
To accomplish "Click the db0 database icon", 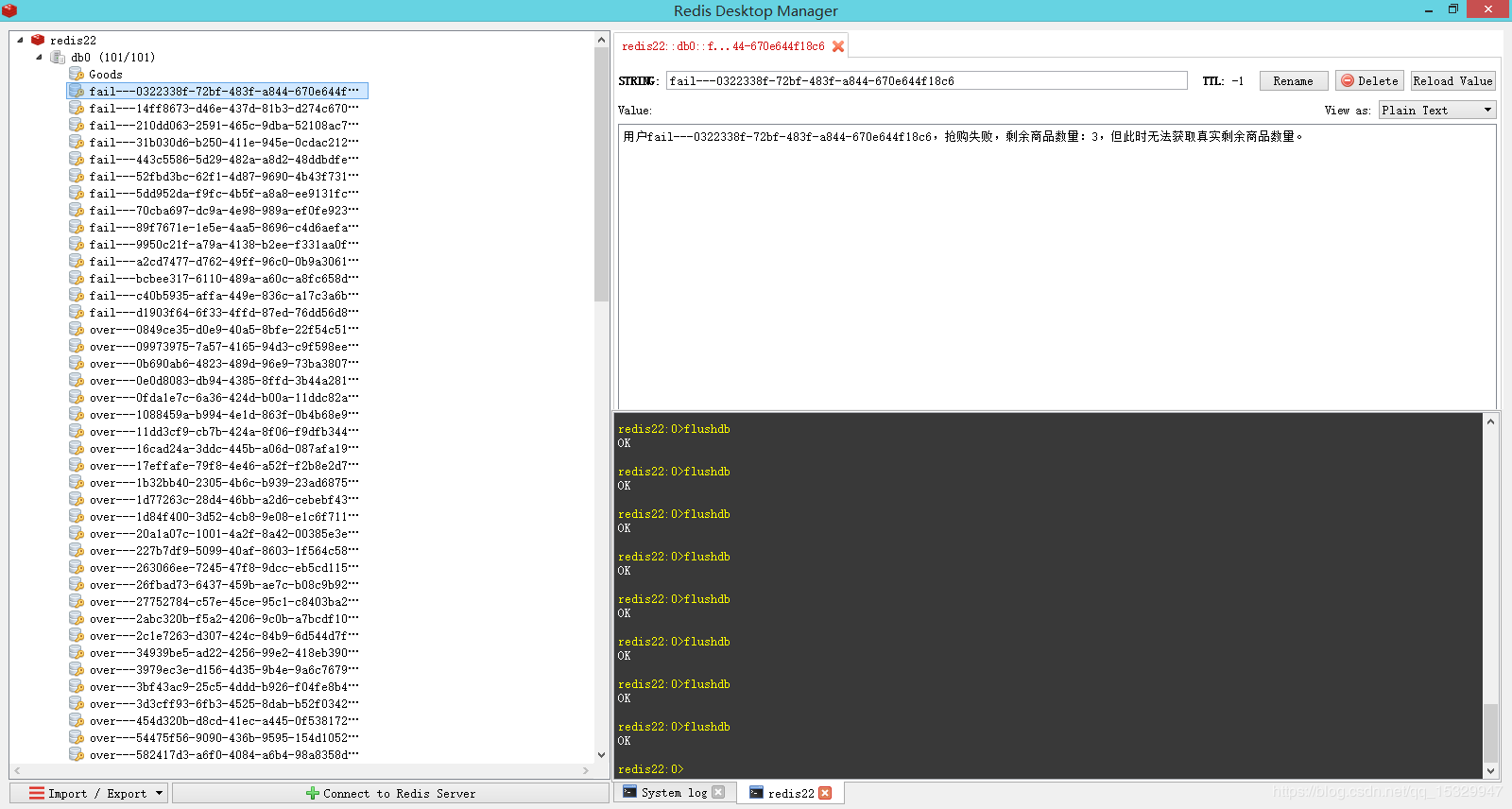I will tap(58, 57).
